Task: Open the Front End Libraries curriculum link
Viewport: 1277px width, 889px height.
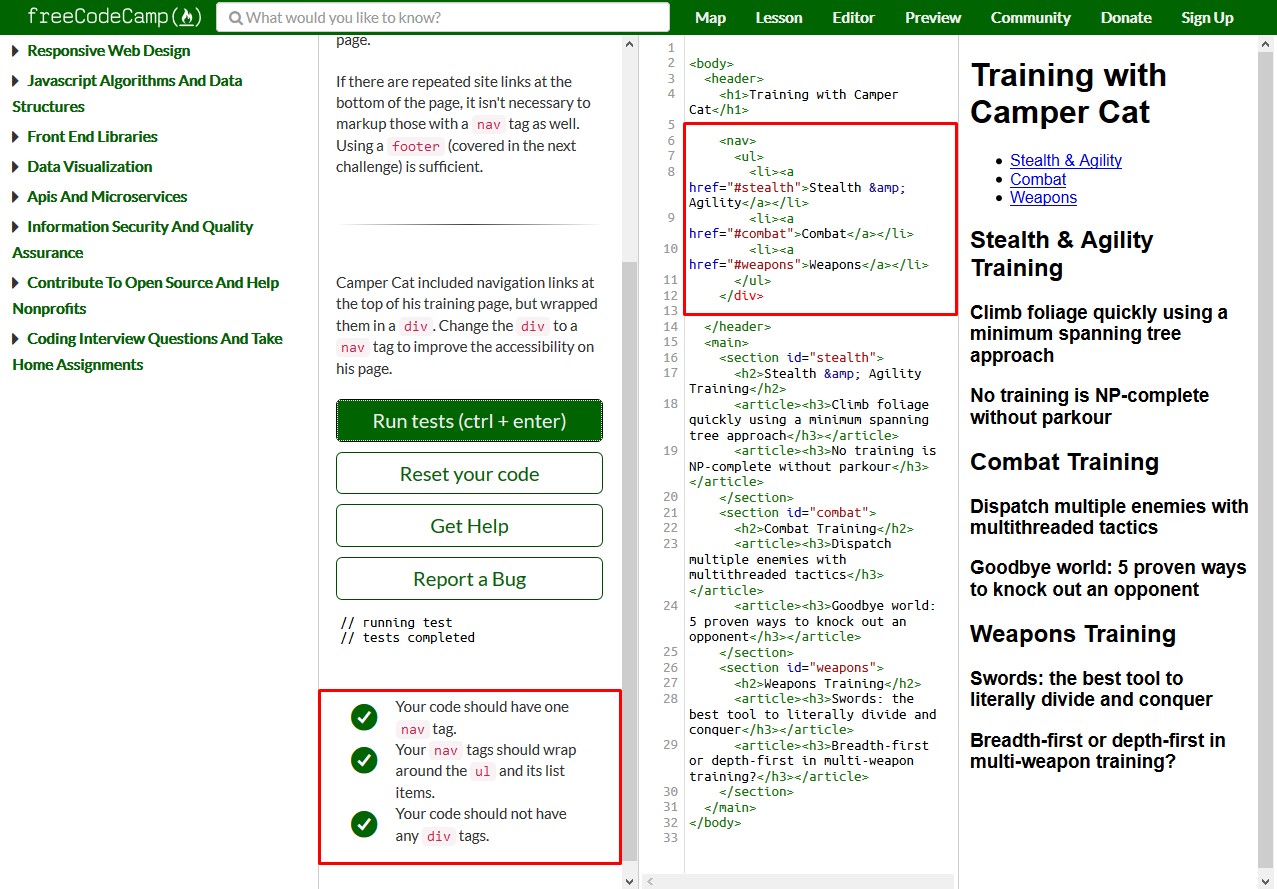Action: [x=92, y=137]
